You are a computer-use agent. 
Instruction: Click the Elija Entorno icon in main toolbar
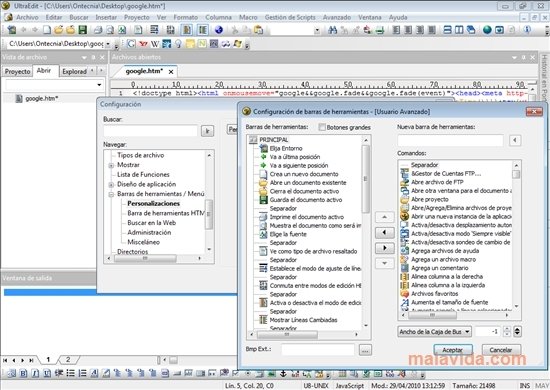[x=12, y=30]
